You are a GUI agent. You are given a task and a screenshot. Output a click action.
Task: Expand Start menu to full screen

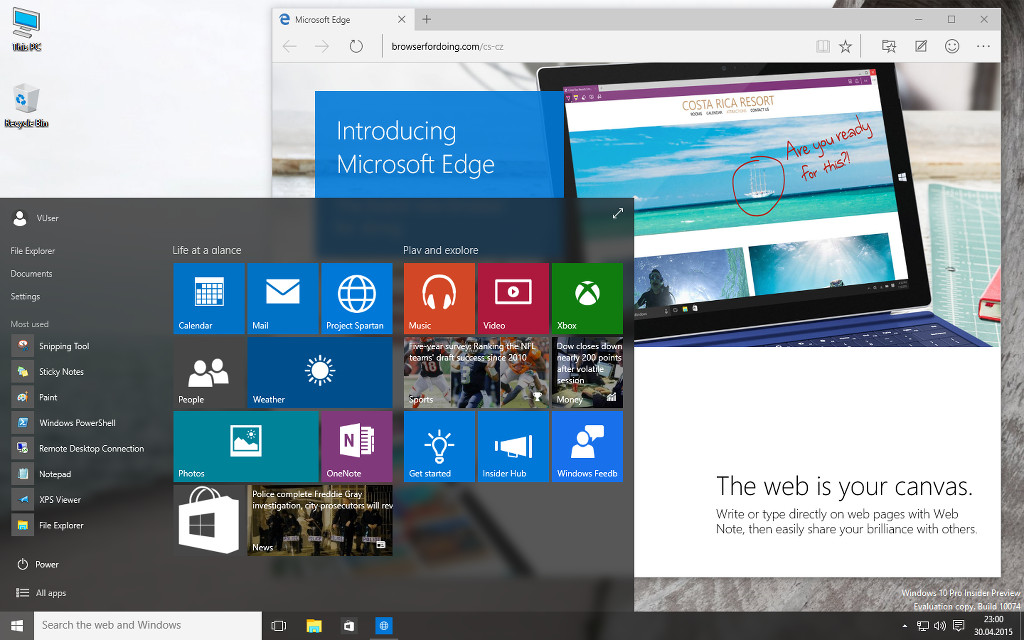pyautogui.click(x=618, y=214)
